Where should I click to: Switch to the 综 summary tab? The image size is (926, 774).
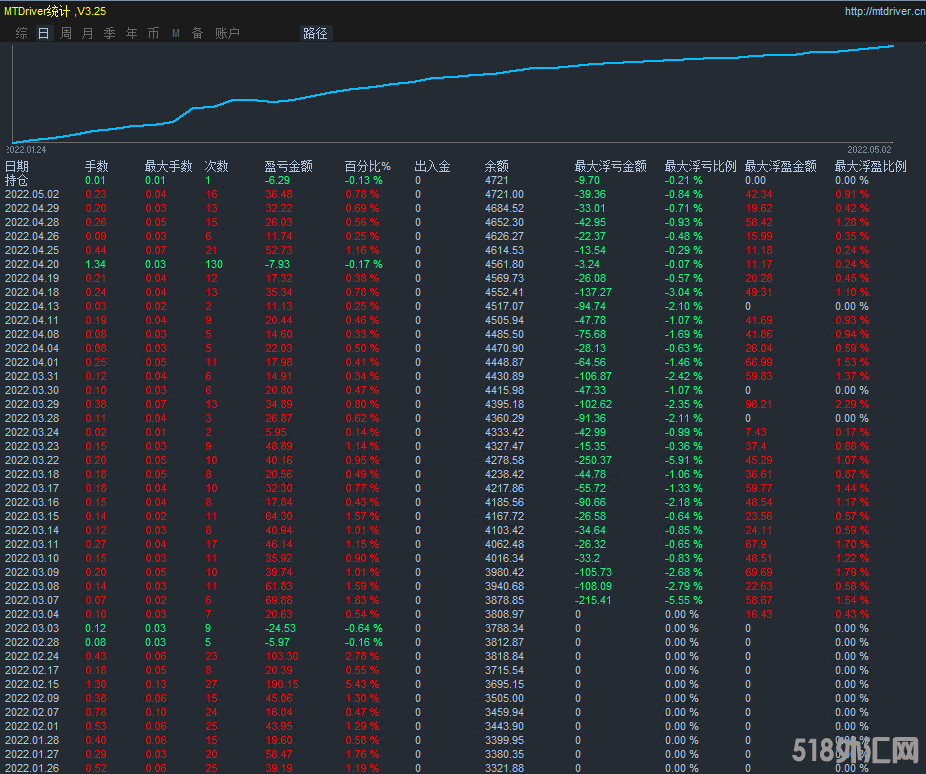(x=22, y=33)
